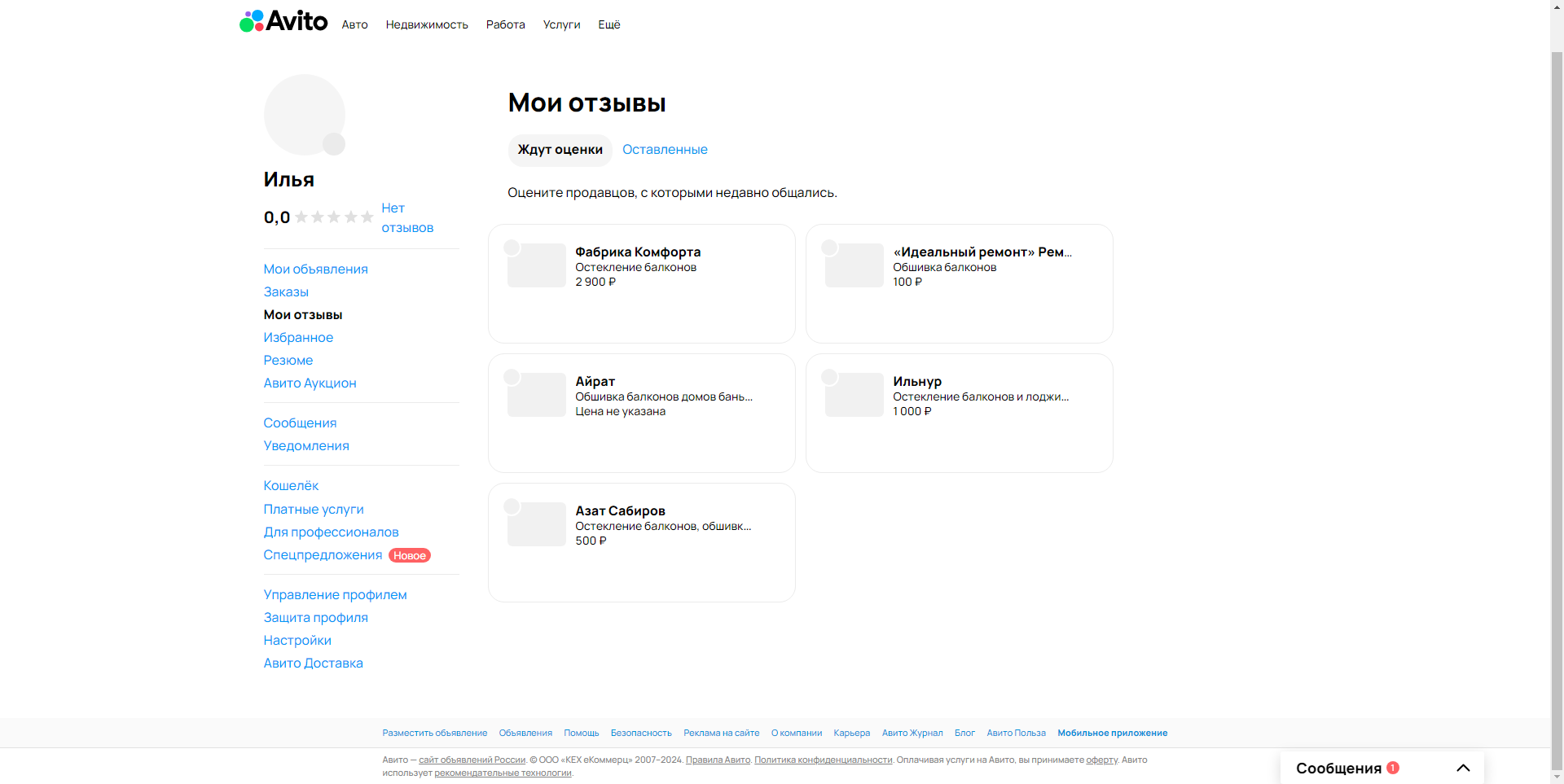Screen dimensions: 1564x784
Task: Click the unread messages badge
Action: (x=1393, y=768)
